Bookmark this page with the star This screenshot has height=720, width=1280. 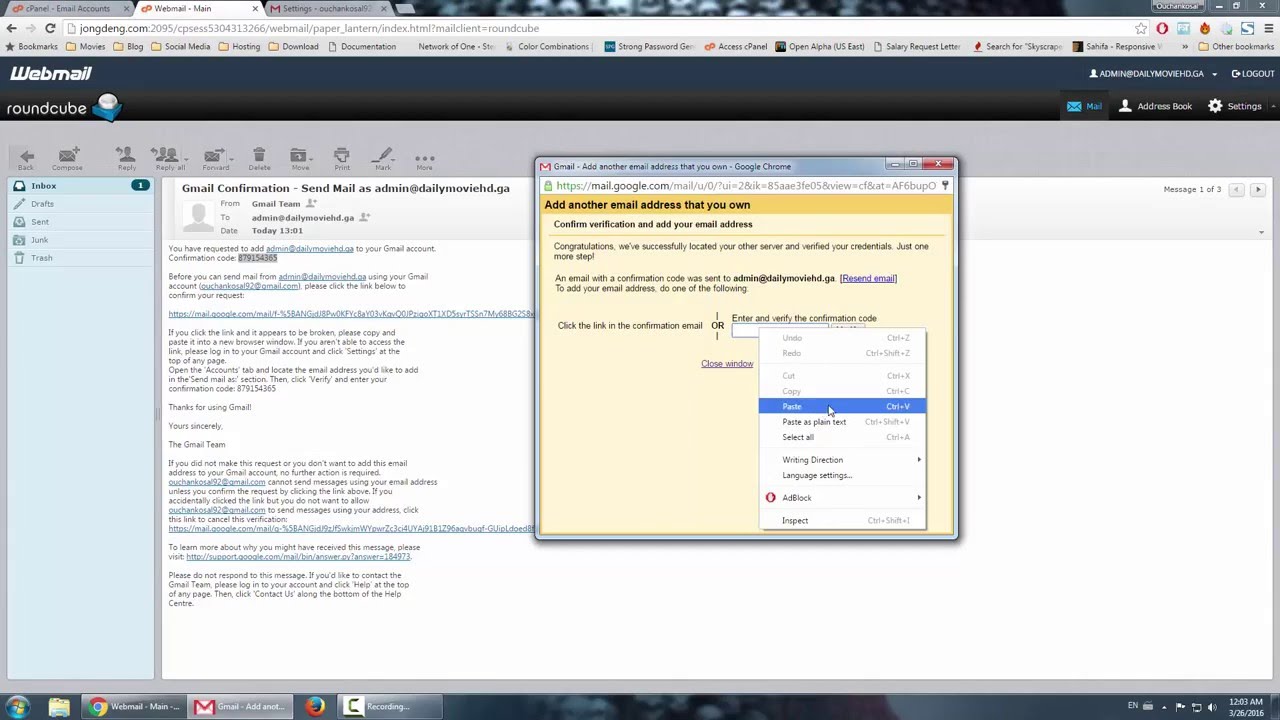1141,28
